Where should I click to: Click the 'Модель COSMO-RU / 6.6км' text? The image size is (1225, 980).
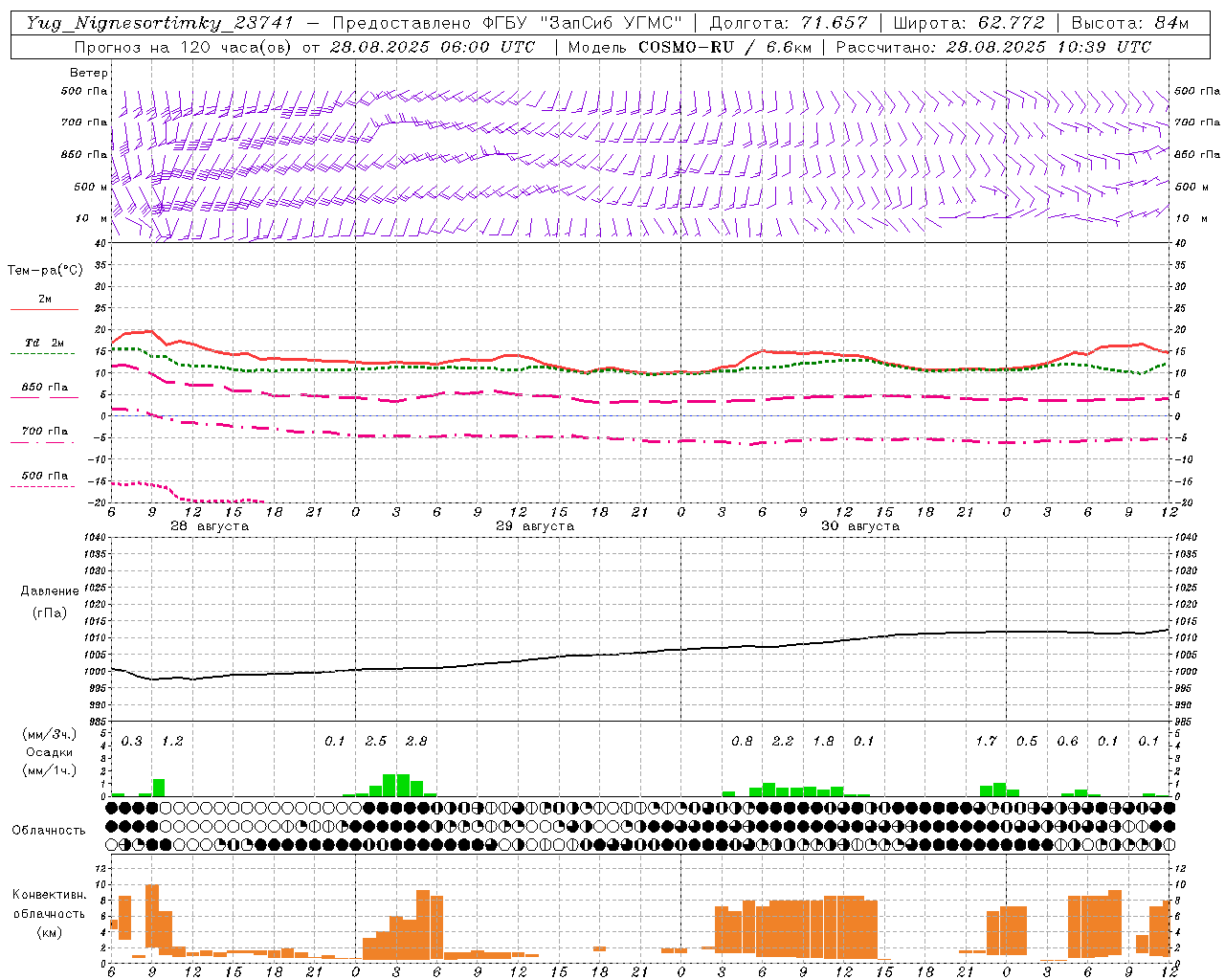pyautogui.click(x=689, y=47)
